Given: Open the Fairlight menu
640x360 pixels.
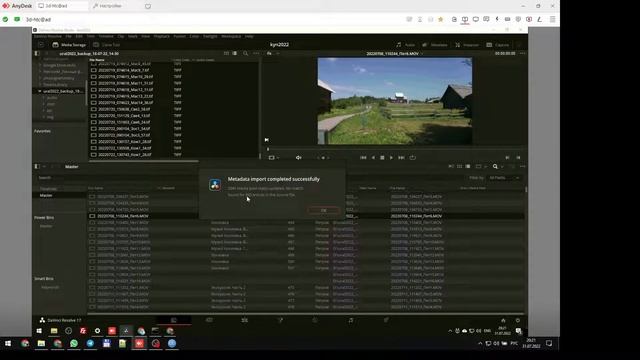Looking at the screenshot, I should coord(210,36).
